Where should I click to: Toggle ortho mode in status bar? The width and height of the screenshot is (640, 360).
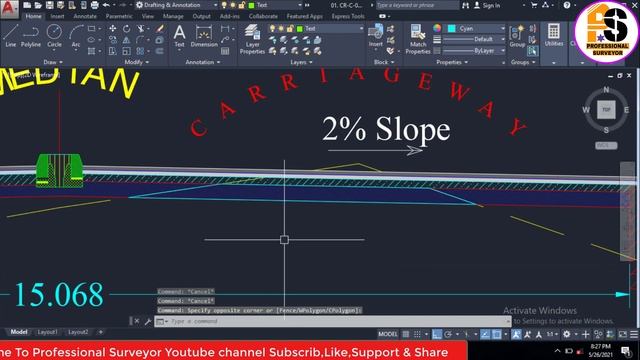pos(437,334)
